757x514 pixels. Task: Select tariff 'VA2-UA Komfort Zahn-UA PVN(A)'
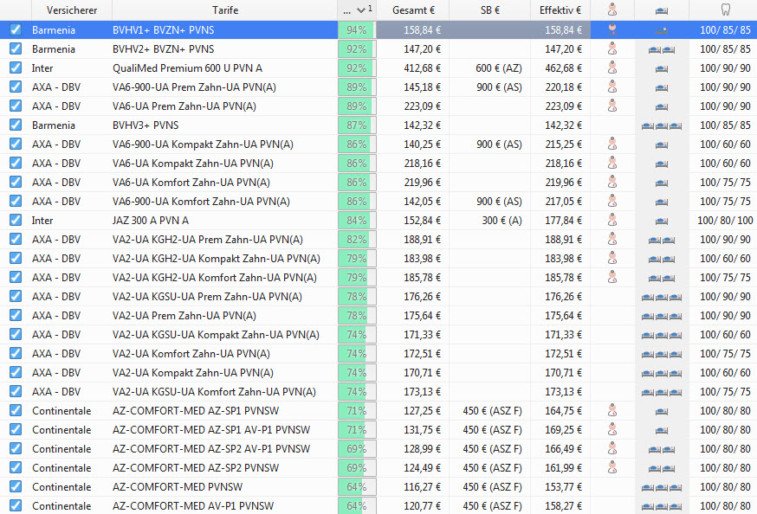click(191, 353)
